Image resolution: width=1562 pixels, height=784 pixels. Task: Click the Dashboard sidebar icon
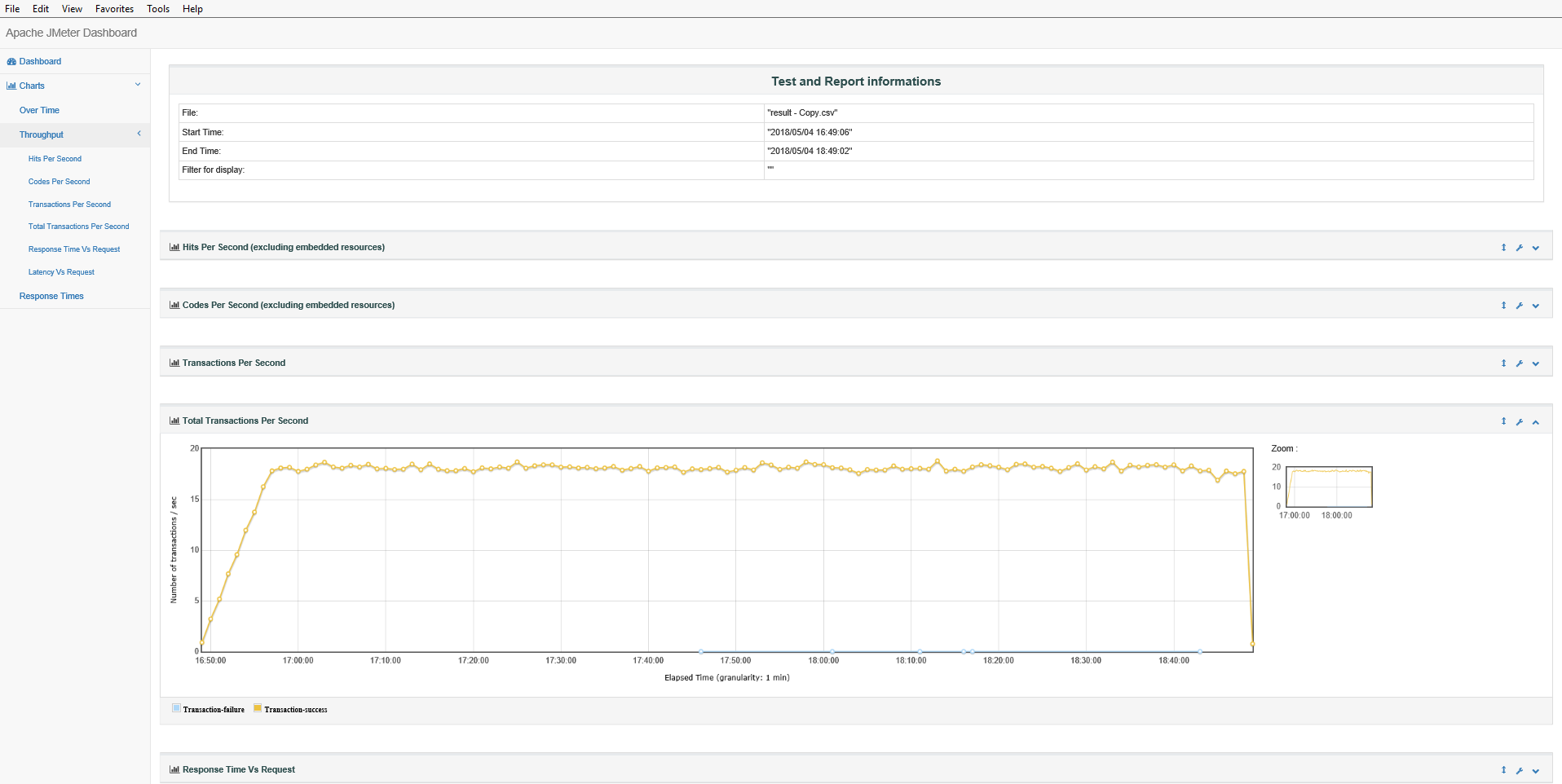click(x=11, y=61)
